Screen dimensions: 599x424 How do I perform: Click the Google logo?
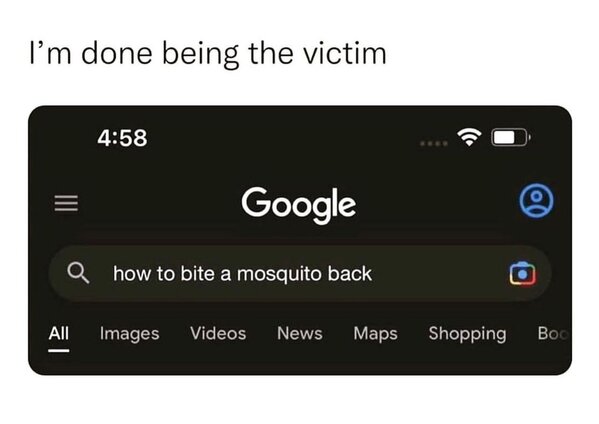(298, 204)
